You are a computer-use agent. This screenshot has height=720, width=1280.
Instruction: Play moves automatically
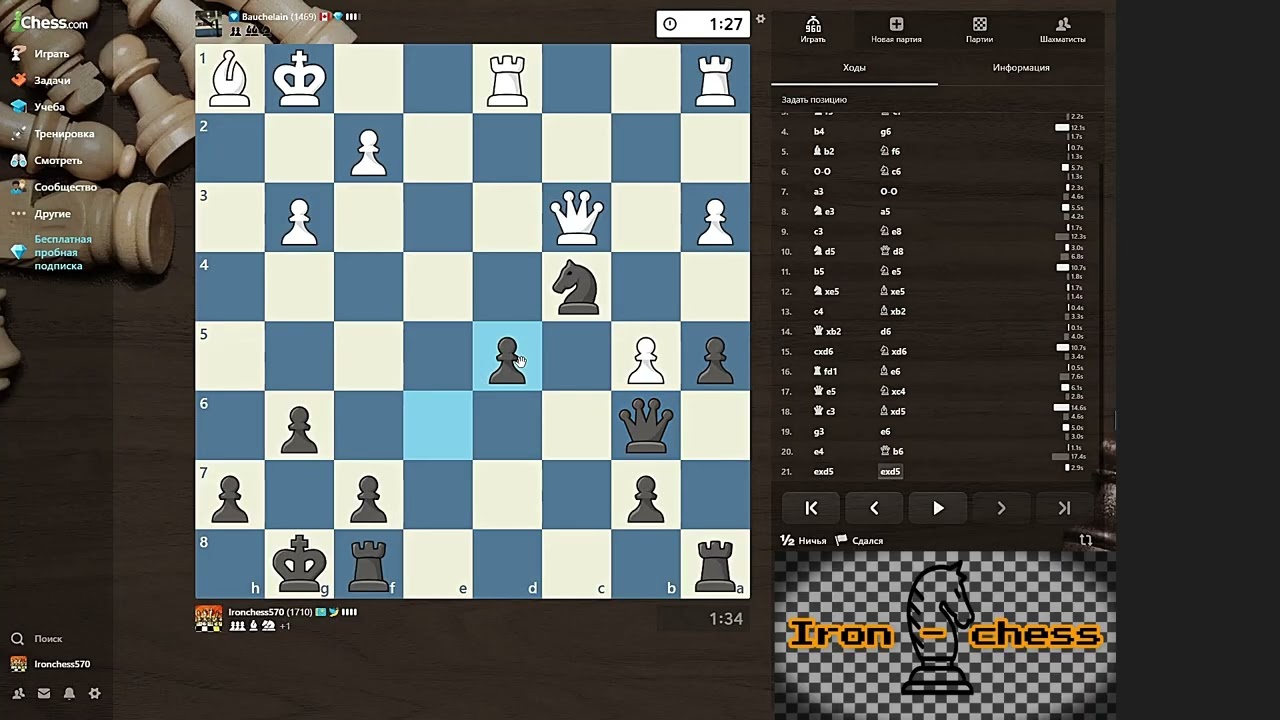[x=938, y=508]
